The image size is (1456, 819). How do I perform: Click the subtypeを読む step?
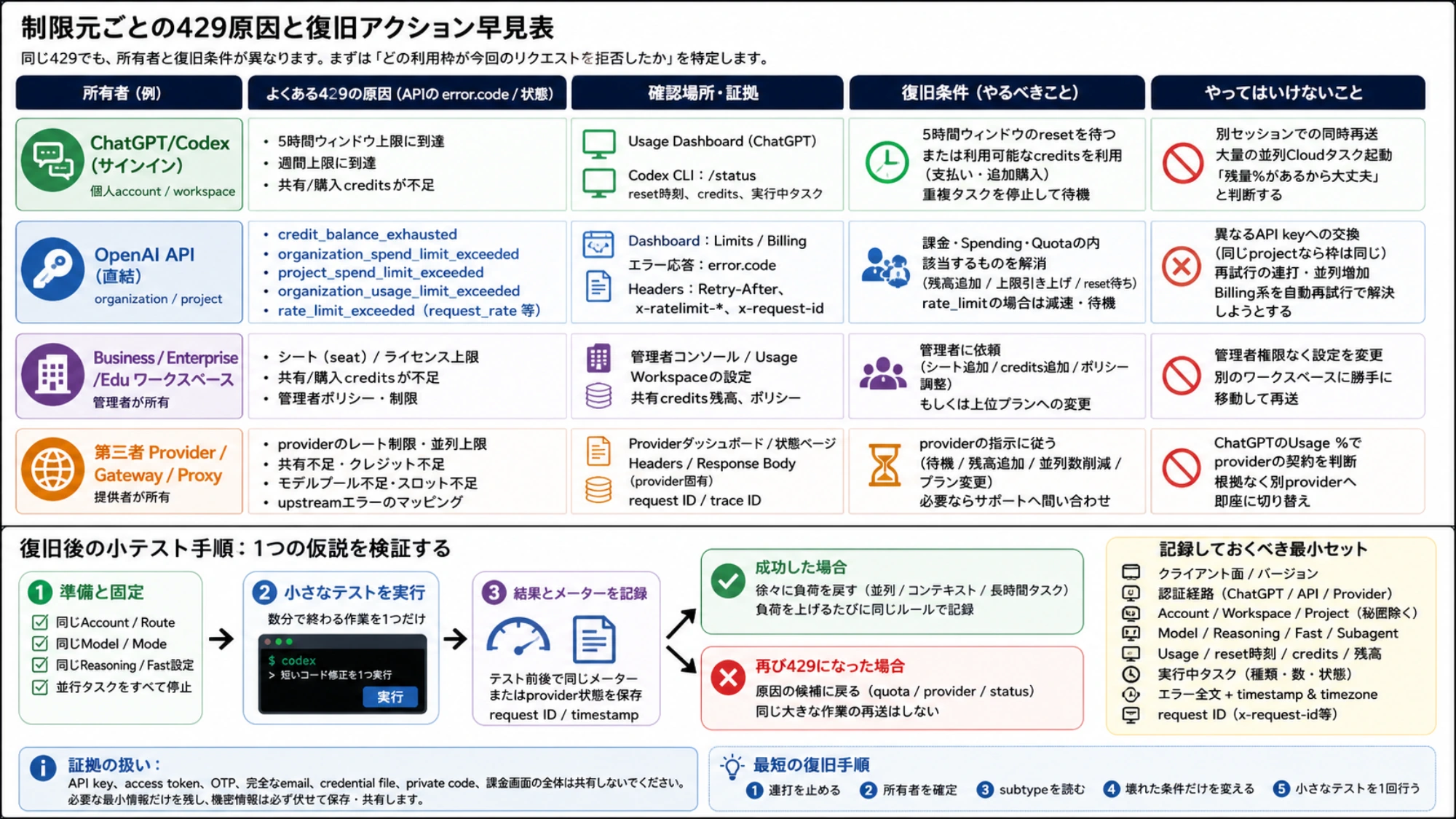pos(1042,790)
